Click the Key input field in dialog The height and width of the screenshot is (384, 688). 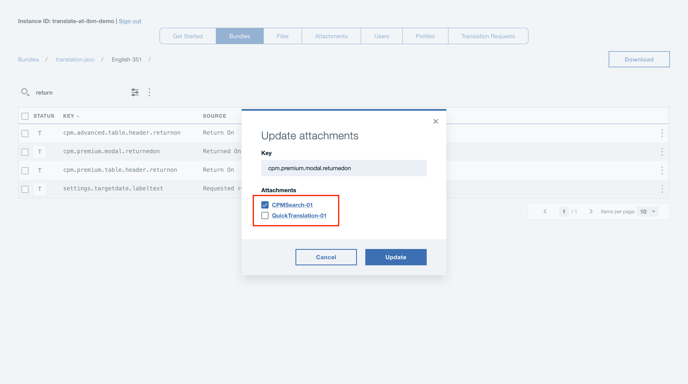(344, 168)
